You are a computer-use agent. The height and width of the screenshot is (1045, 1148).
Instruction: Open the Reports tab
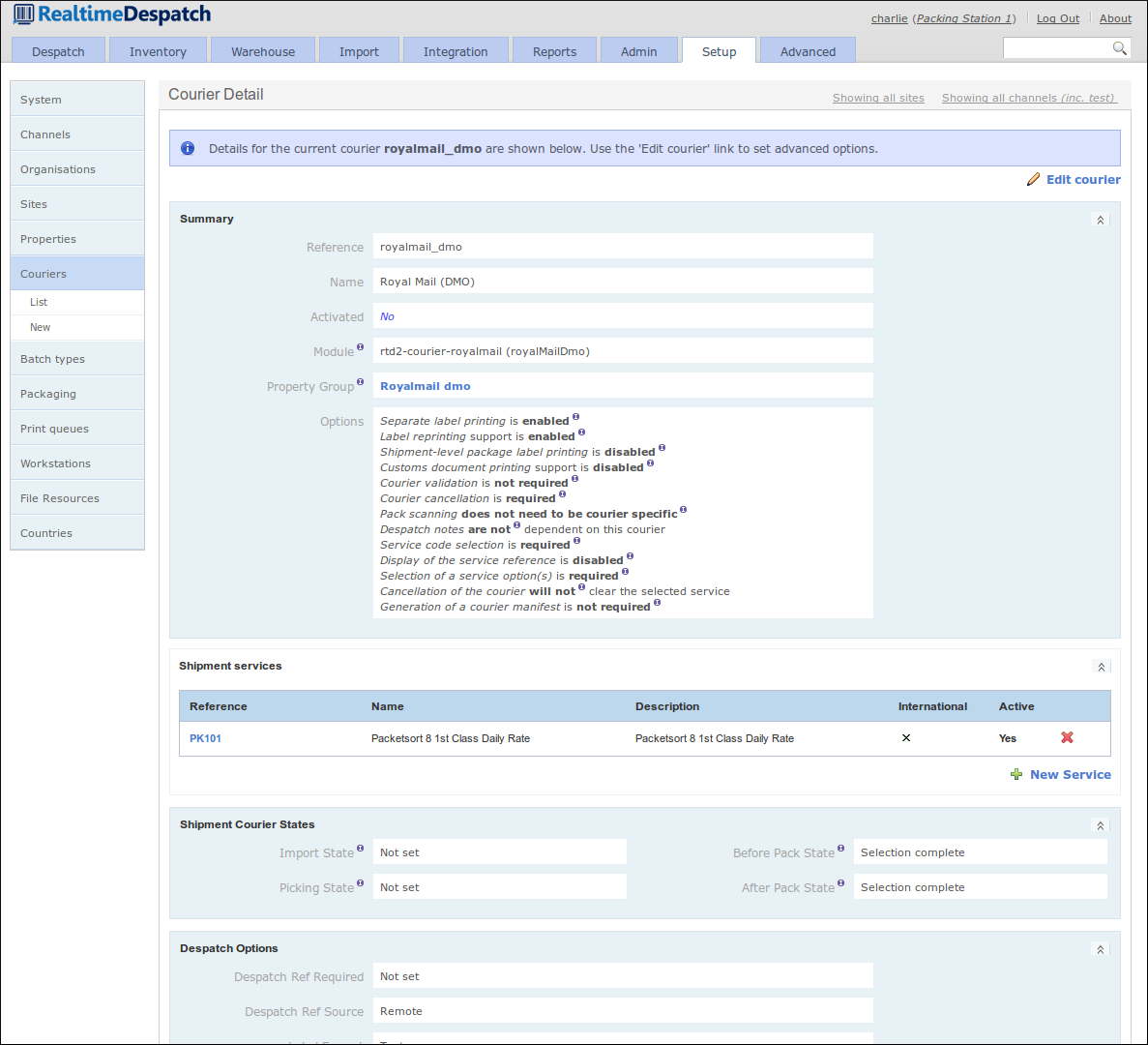point(554,51)
